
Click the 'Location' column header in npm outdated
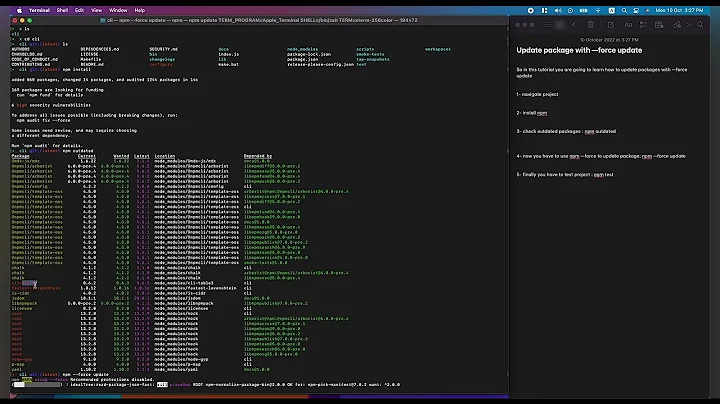pos(164,156)
